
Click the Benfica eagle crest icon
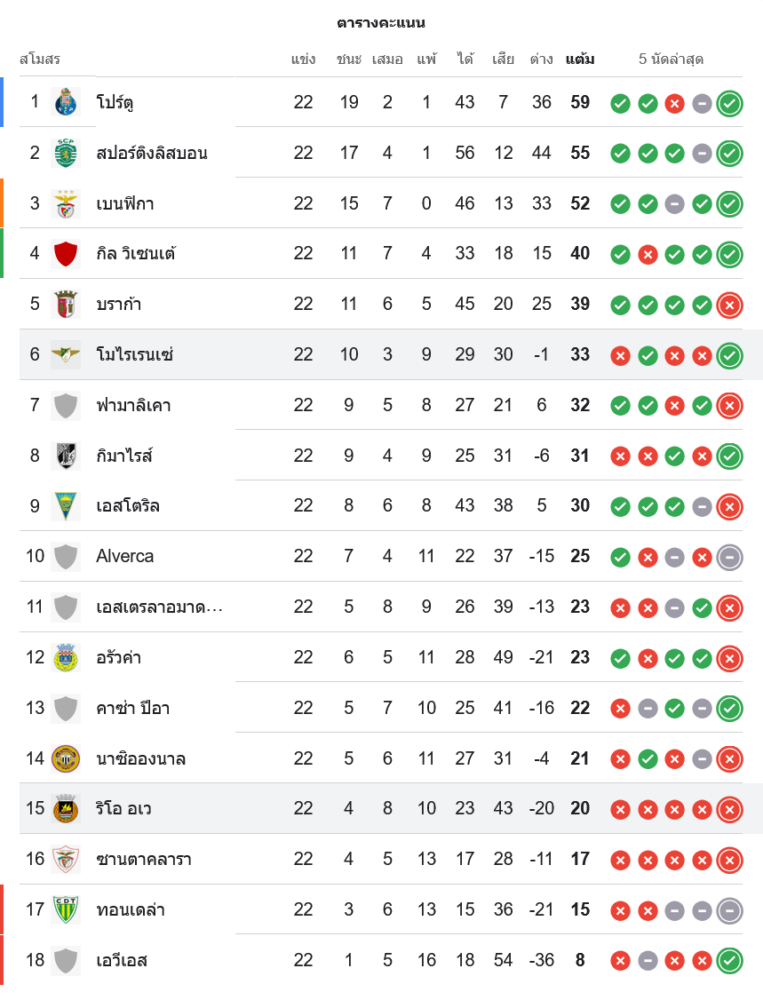click(x=66, y=203)
